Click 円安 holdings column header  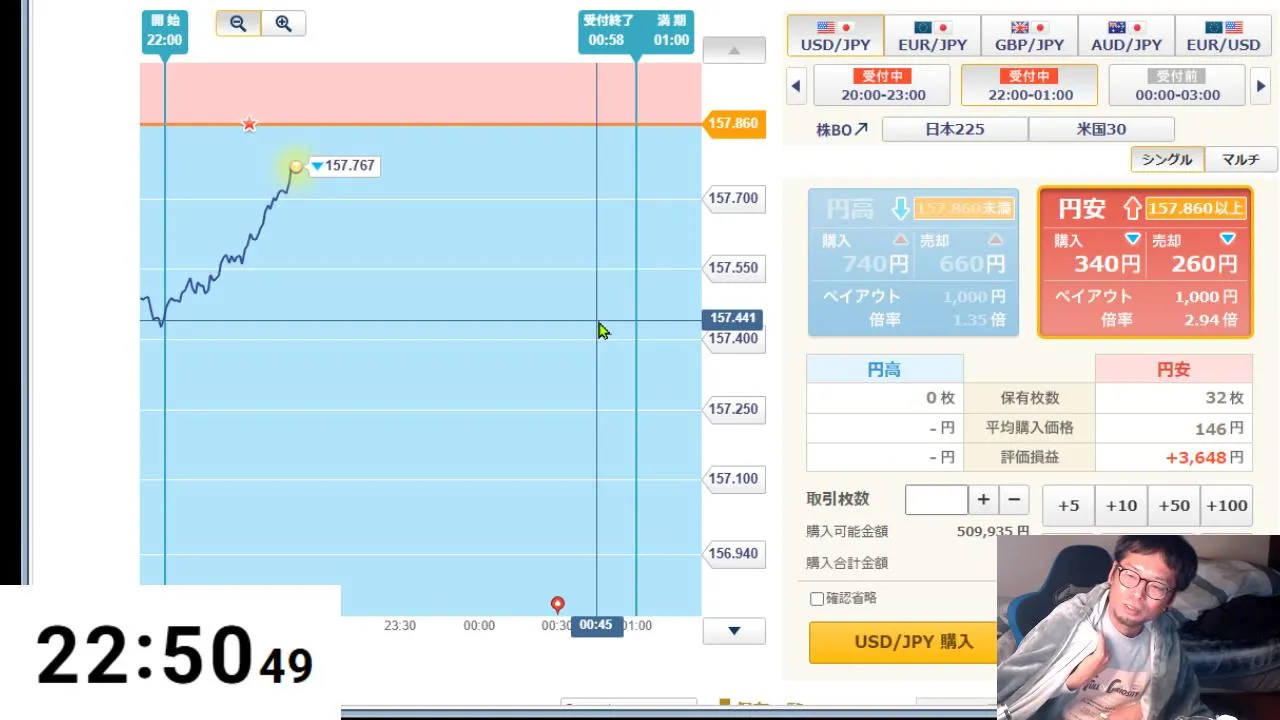pos(1174,369)
